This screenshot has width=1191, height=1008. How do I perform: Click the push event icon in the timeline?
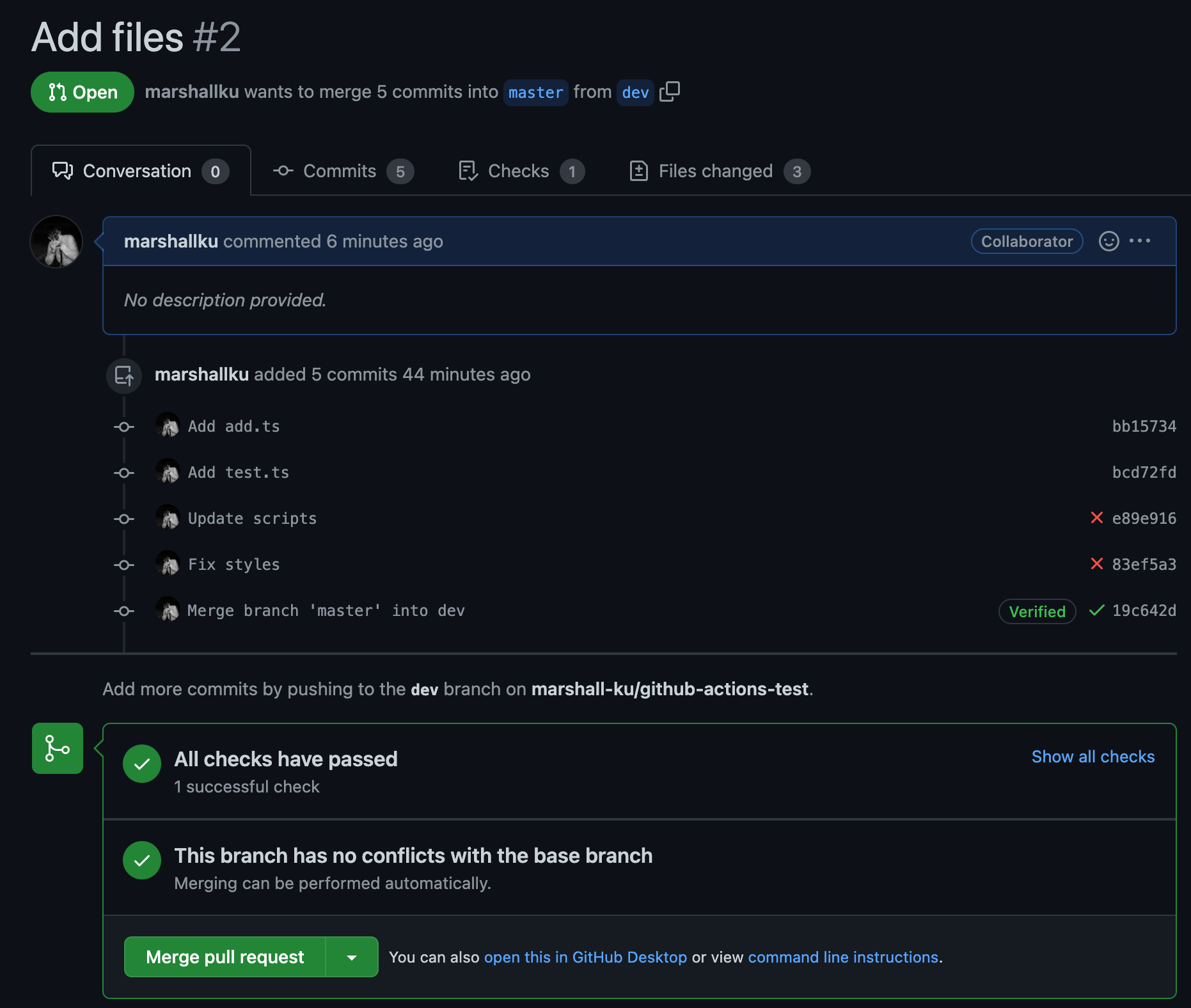click(123, 375)
